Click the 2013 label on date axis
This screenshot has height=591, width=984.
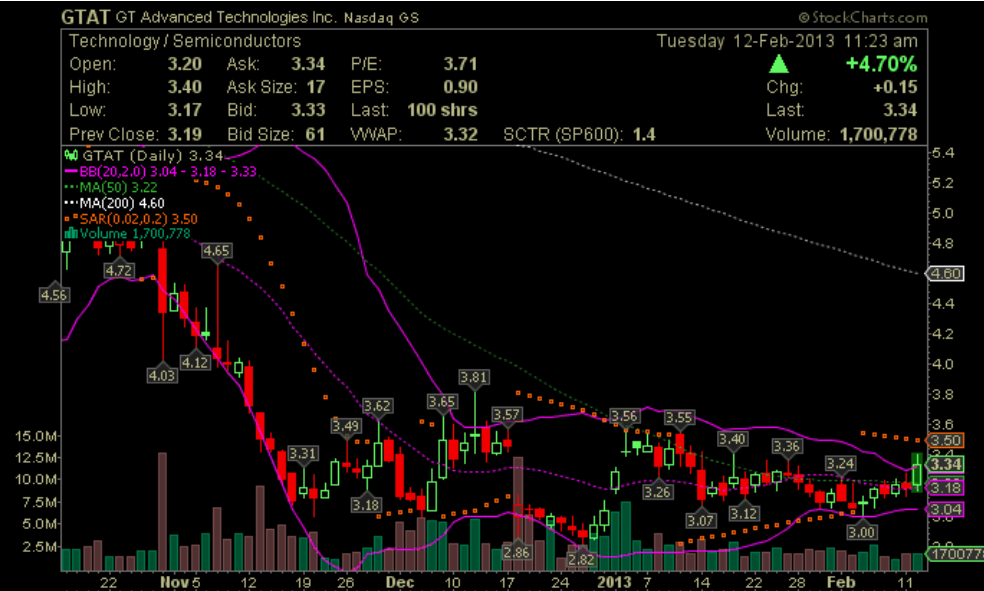[612, 581]
